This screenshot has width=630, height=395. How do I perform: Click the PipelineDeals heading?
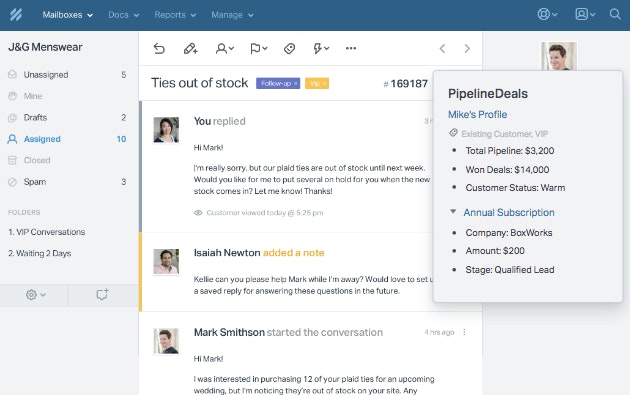(488, 94)
